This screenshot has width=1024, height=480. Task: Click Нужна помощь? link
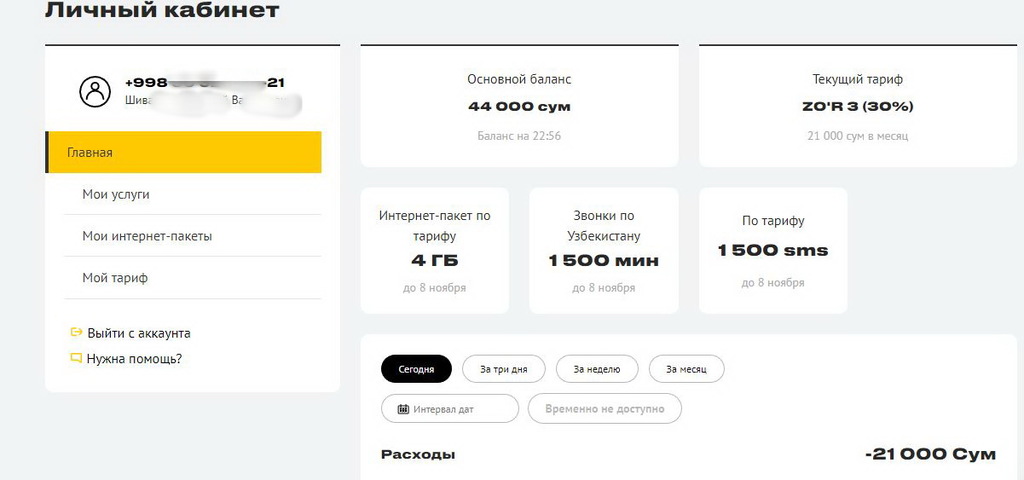click(134, 358)
